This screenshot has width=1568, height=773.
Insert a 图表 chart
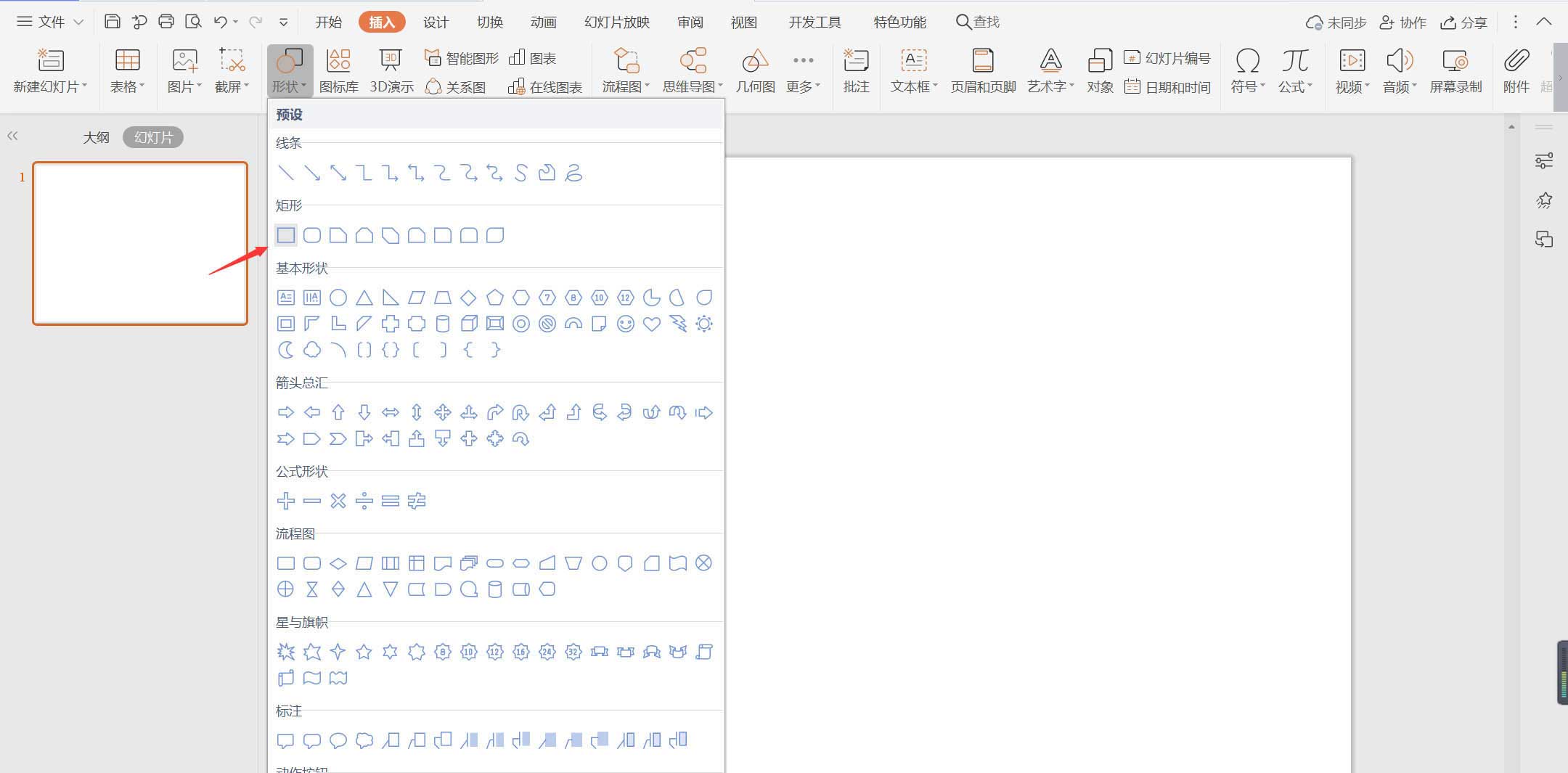[x=532, y=58]
